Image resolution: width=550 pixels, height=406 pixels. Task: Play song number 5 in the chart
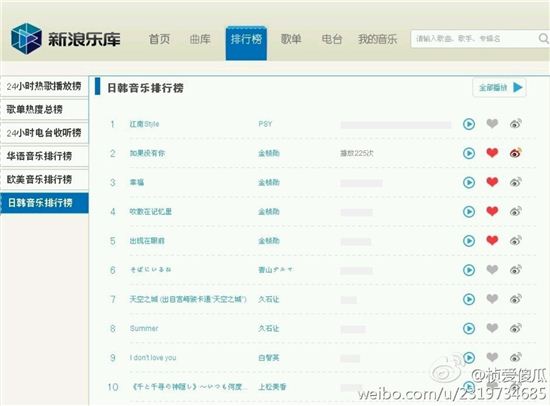tap(469, 241)
